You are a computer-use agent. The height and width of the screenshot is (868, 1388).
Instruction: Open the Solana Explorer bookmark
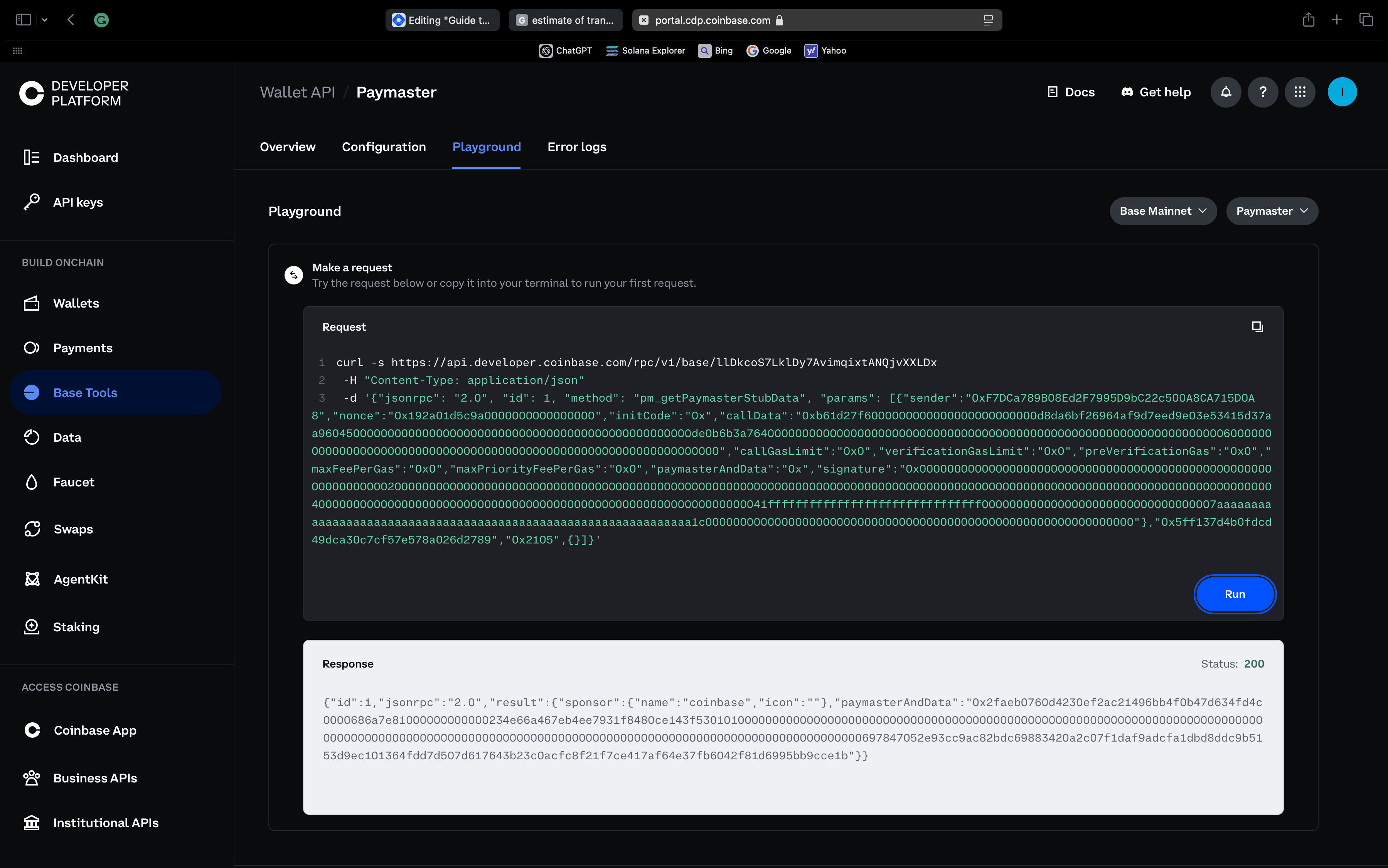(645, 50)
